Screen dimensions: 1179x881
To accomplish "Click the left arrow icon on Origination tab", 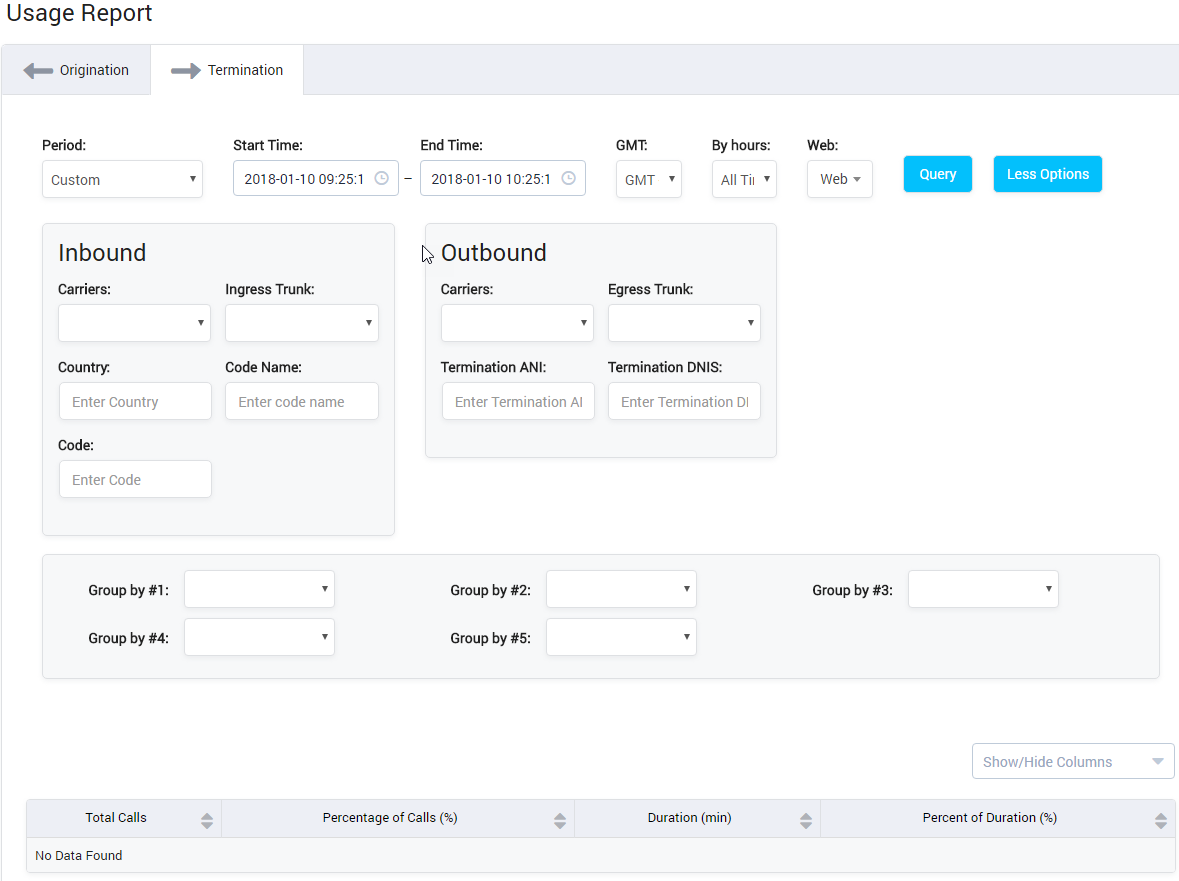I will pos(40,69).
